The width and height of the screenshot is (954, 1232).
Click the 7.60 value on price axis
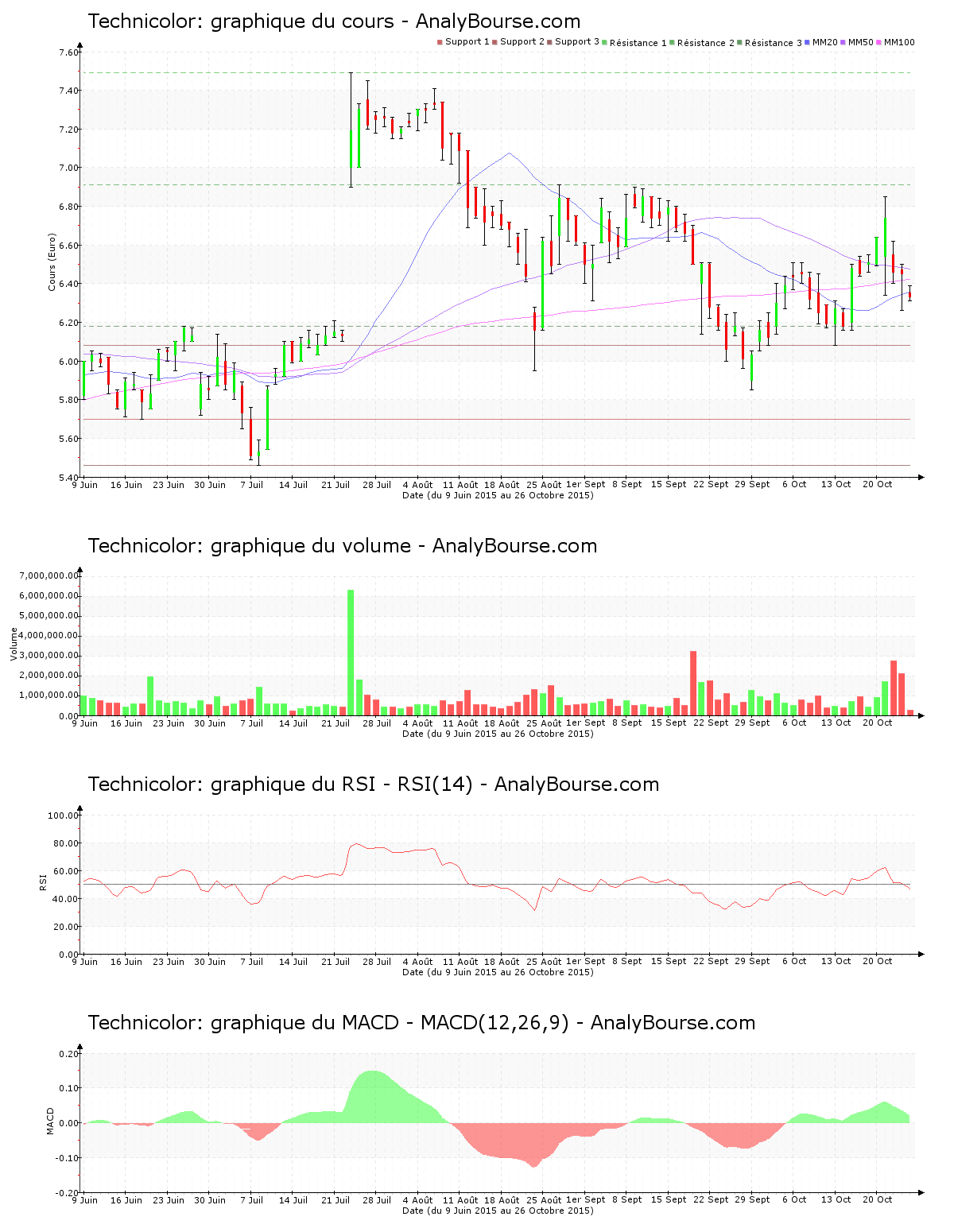click(x=69, y=53)
